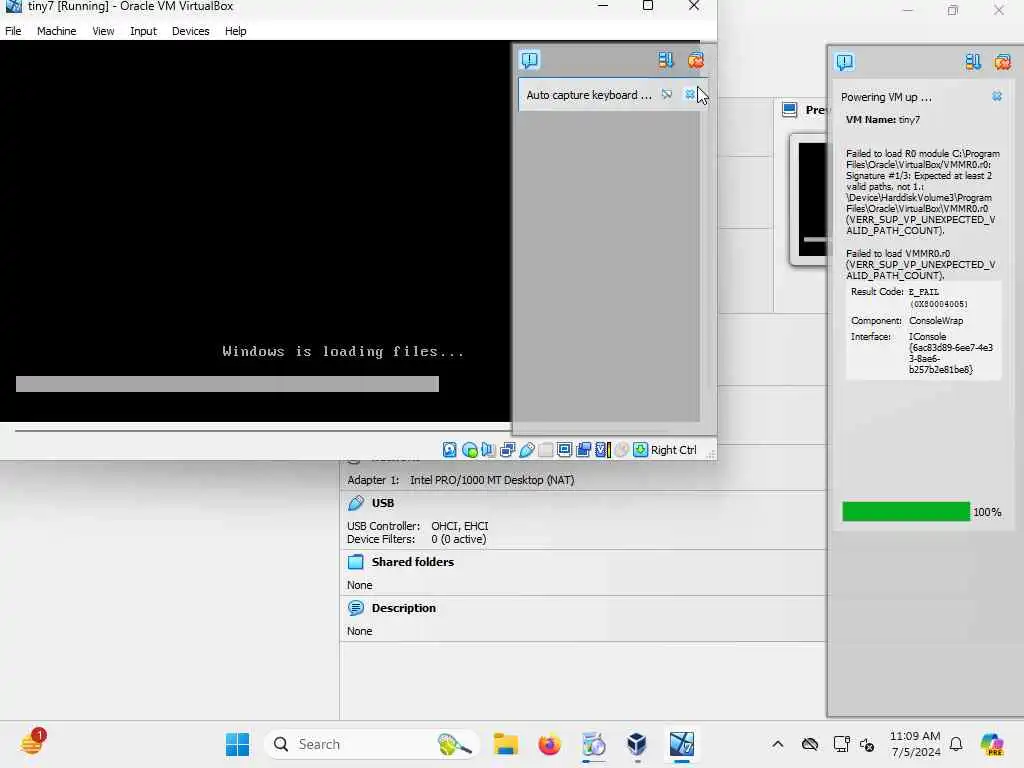The height and width of the screenshot is (768, 1024).
Task: Click the display indicator in VM status bar
Action: 564,449
